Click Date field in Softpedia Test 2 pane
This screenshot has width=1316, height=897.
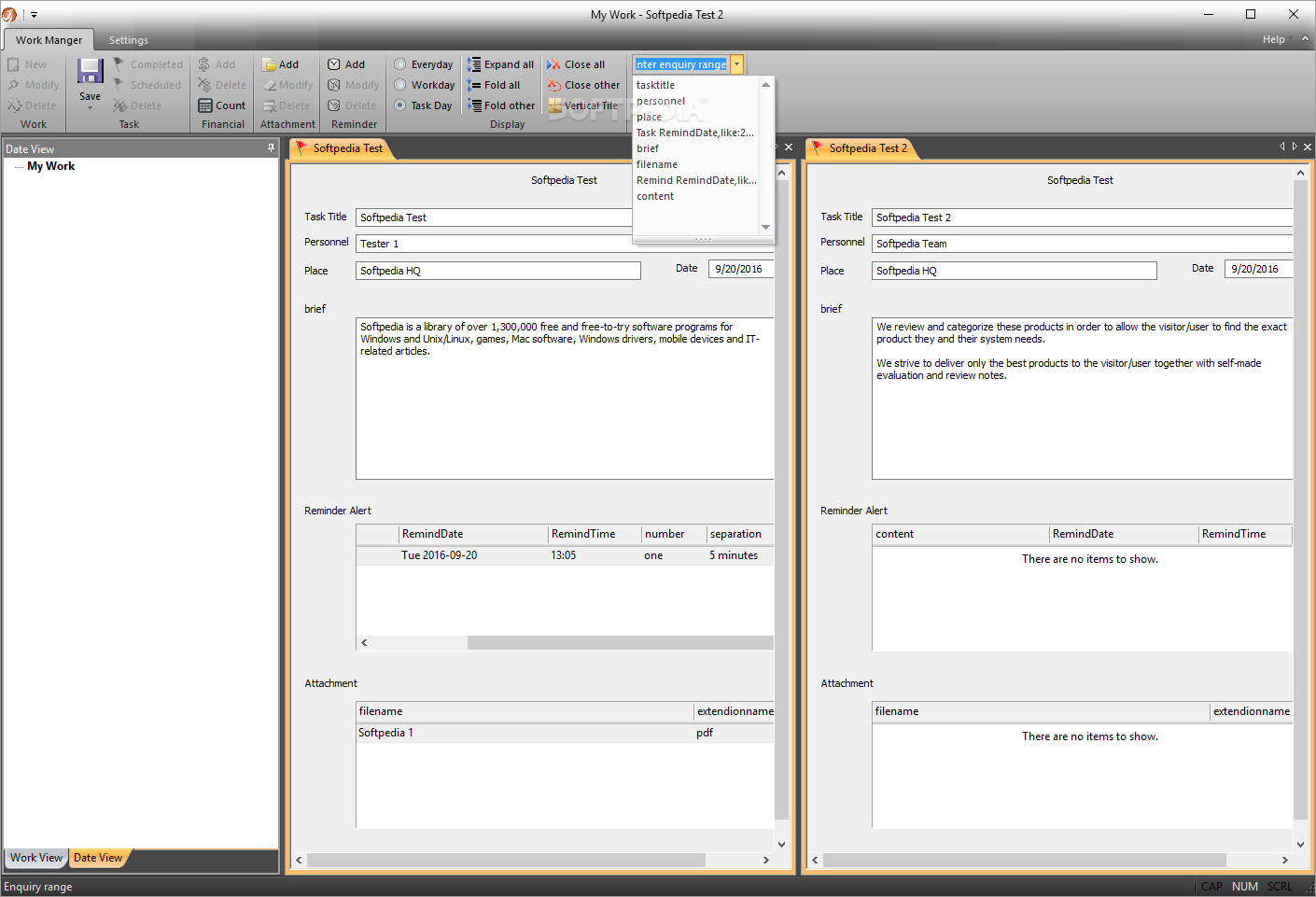pyautogui.click(x=1258, y=269)
